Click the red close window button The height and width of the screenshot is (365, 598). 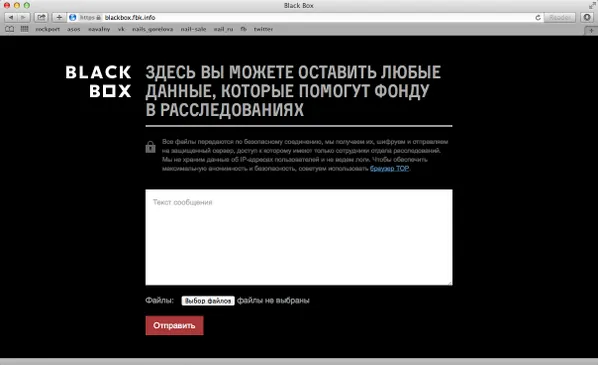[x=7, y=5]
